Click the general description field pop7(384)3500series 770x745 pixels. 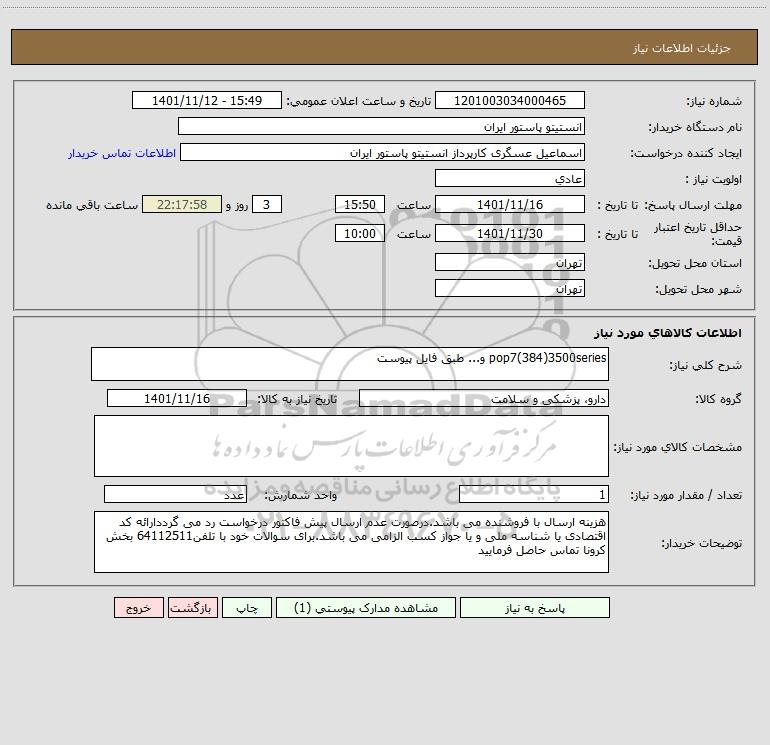[x=350, y=364]
